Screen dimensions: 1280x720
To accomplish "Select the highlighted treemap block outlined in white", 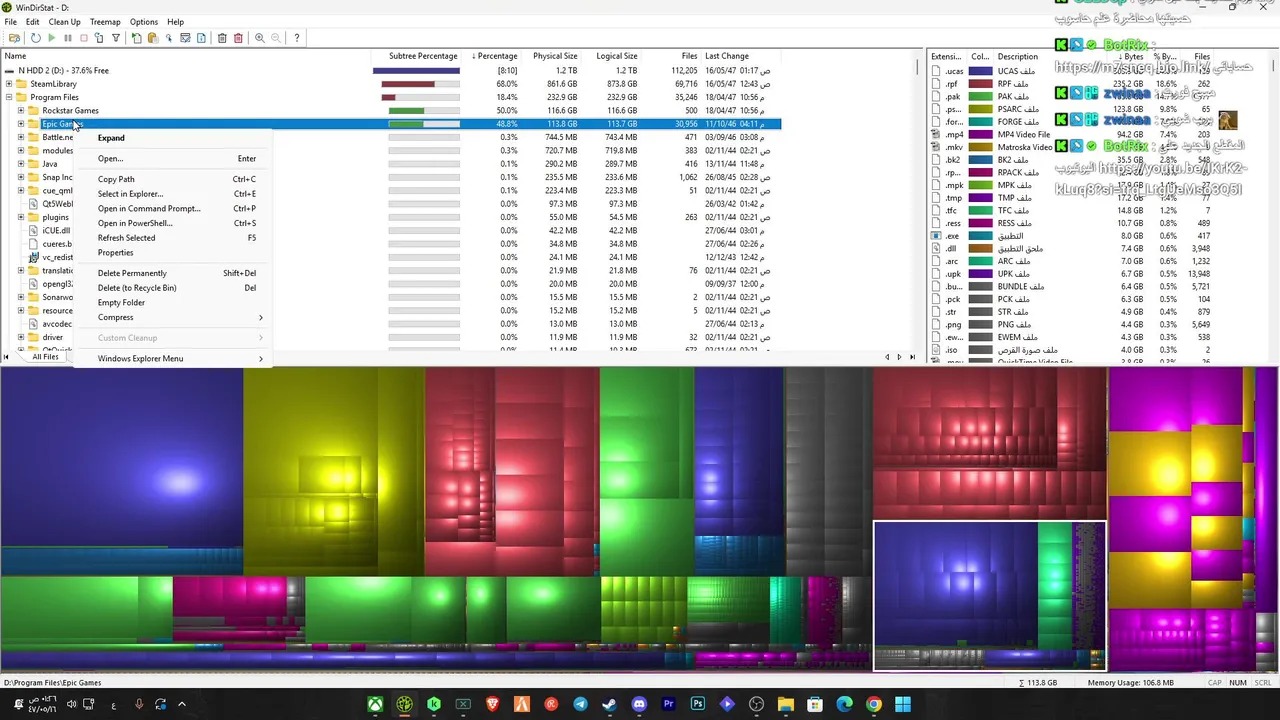I will 990,596.
